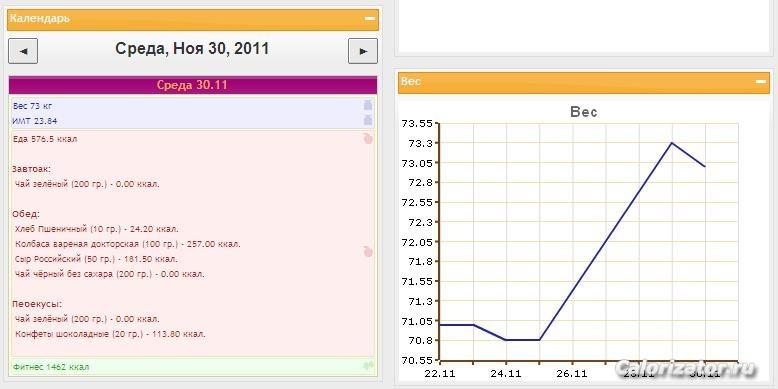Collapse the Календарь panel
The height and width of the screenshot is (389, 778).
click(370, 19)
